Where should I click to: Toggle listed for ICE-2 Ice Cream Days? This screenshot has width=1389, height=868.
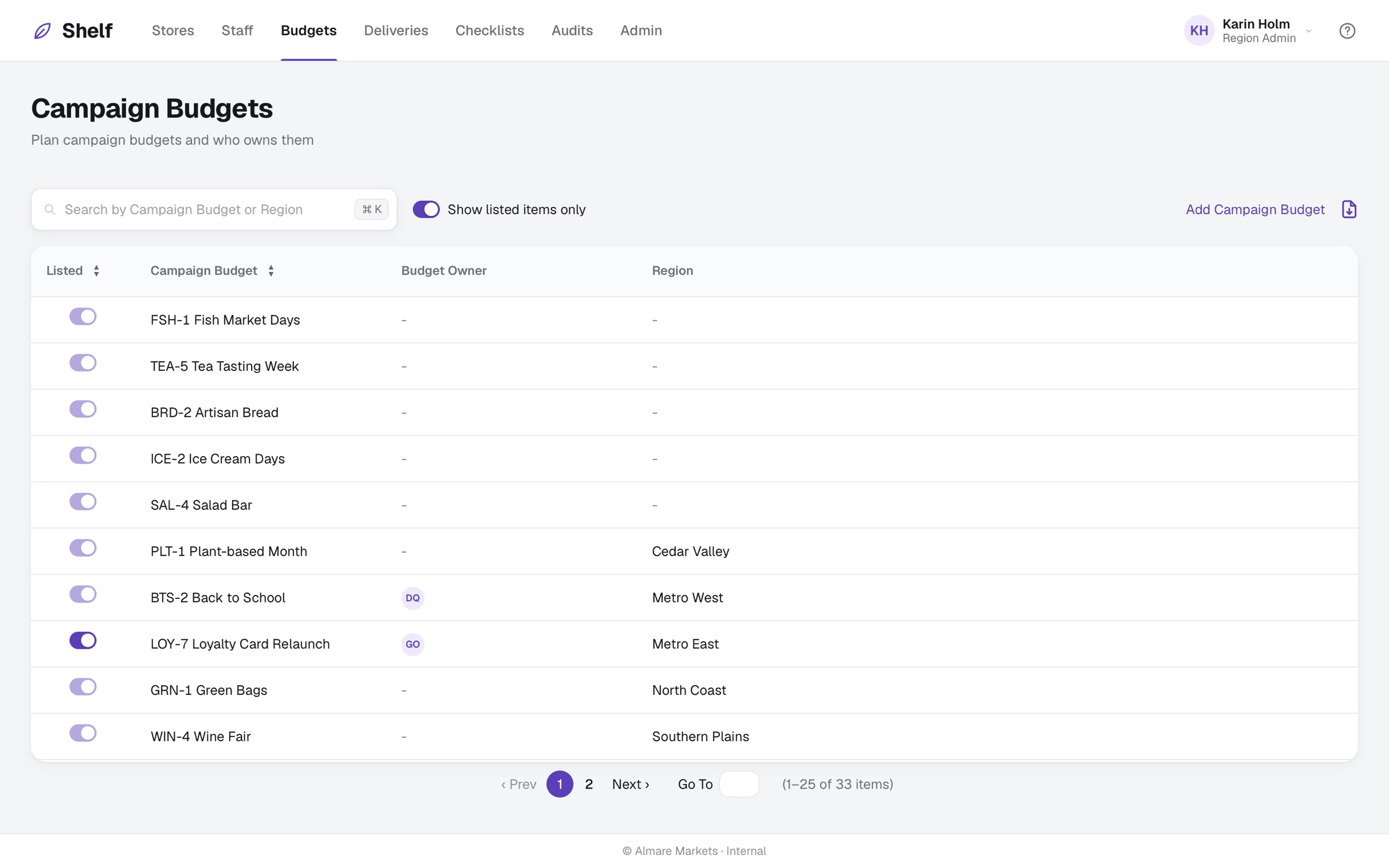83,455
